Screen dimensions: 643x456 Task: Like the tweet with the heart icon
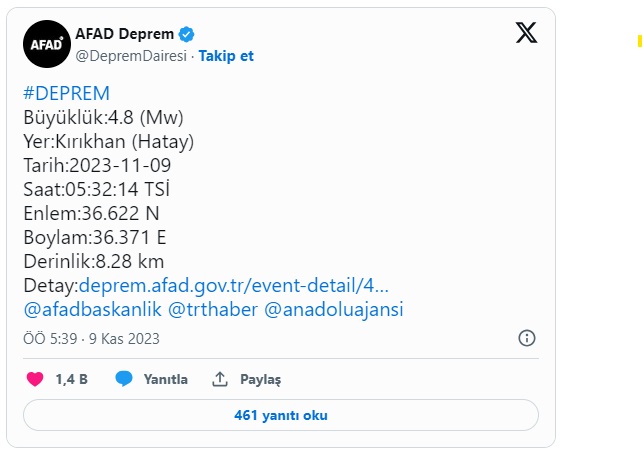tap(35, 379)
